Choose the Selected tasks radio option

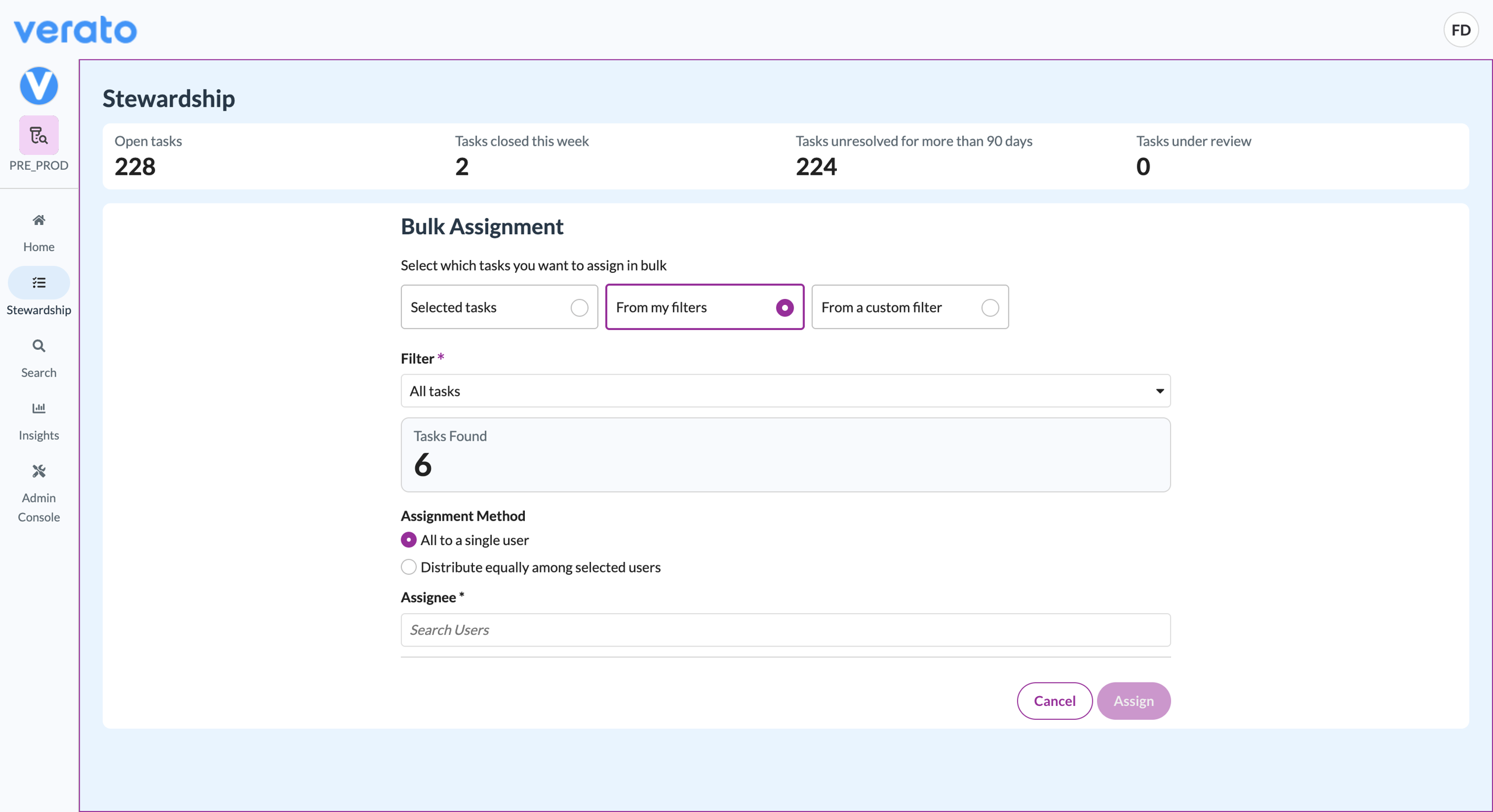pos(499,307)
